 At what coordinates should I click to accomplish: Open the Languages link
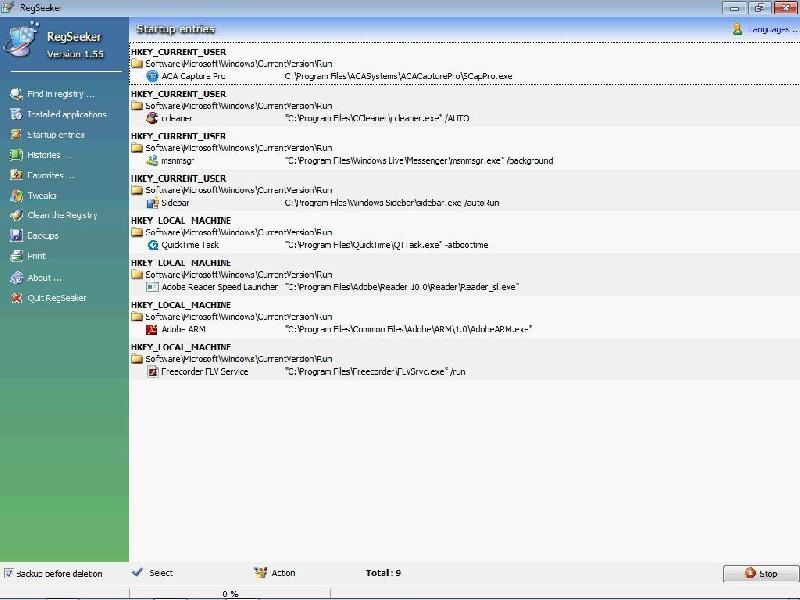click(773, 30)
